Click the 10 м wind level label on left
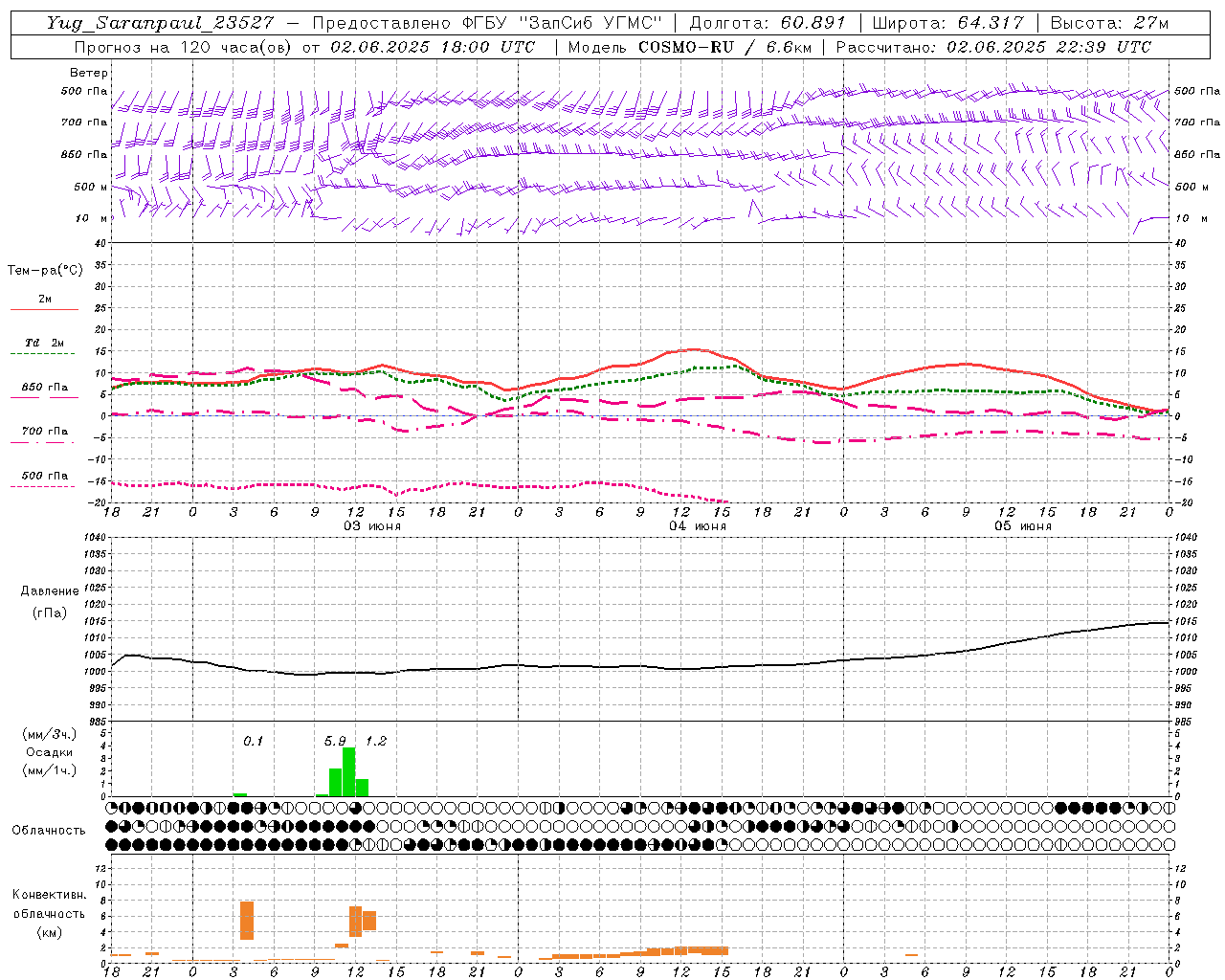This screenshot has height=980, width=1225. (91, 218)
